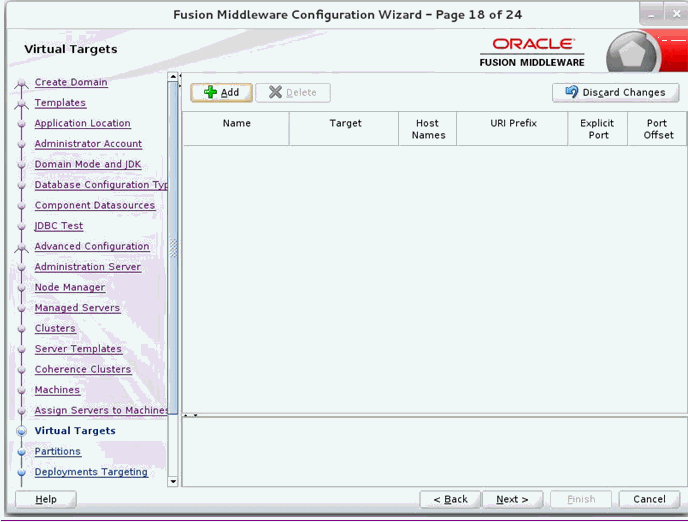Viewport: 688px width, 522px height.
Task: Click the Host Names column header
Action: (428, 129)
